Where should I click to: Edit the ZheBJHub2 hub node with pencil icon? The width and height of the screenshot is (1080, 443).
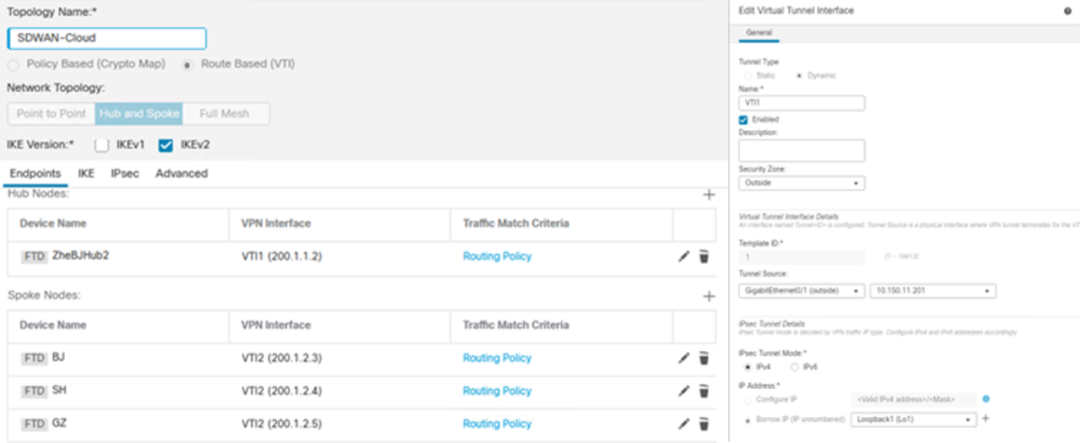[684, 256]
